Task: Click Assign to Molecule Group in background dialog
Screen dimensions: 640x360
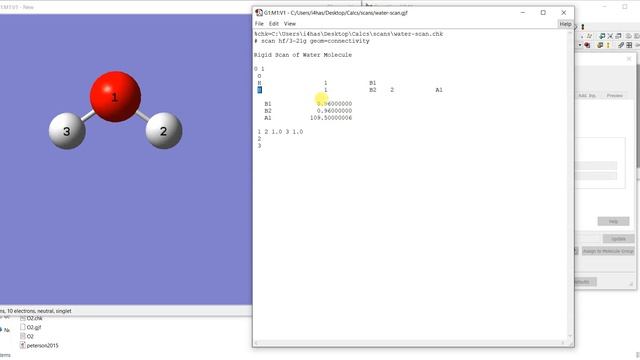Action: (x=608, y=251)
